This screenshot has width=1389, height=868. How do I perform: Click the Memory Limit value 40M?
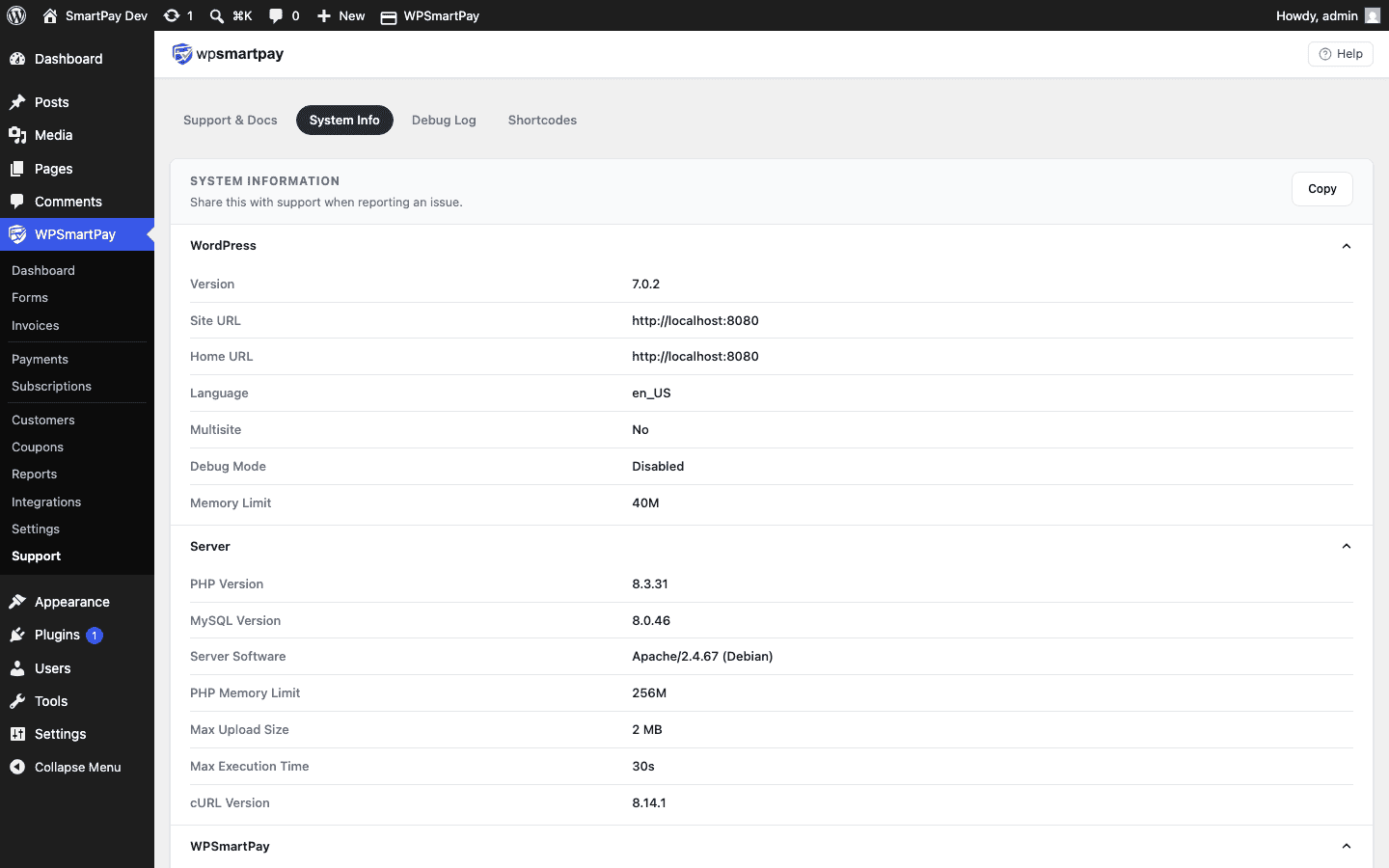[645, 502]
